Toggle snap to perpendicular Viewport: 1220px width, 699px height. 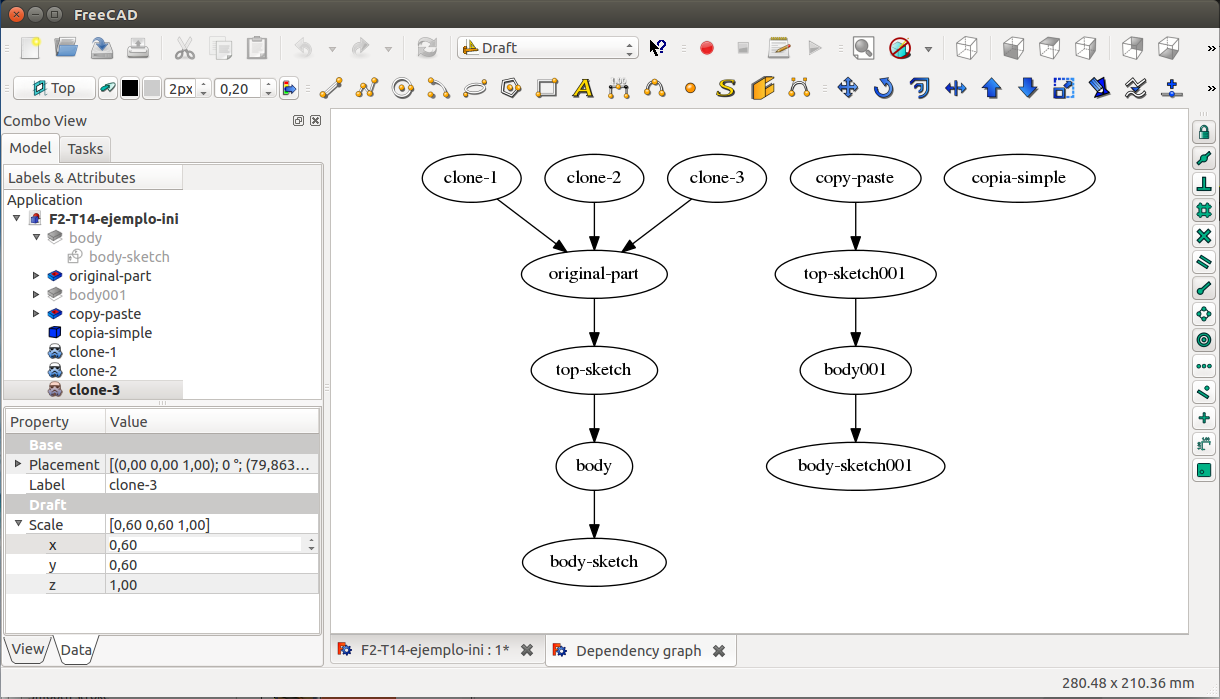pyautogui.click(x=1204, y=184)
